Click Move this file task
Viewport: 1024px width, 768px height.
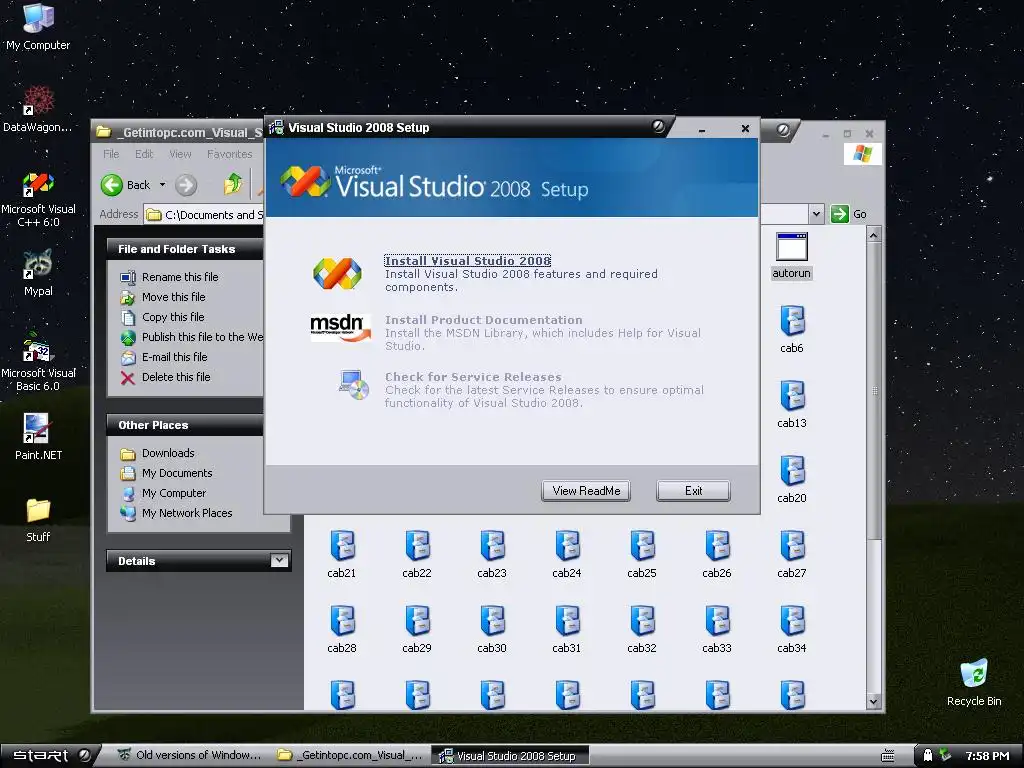tap(163, 297)
